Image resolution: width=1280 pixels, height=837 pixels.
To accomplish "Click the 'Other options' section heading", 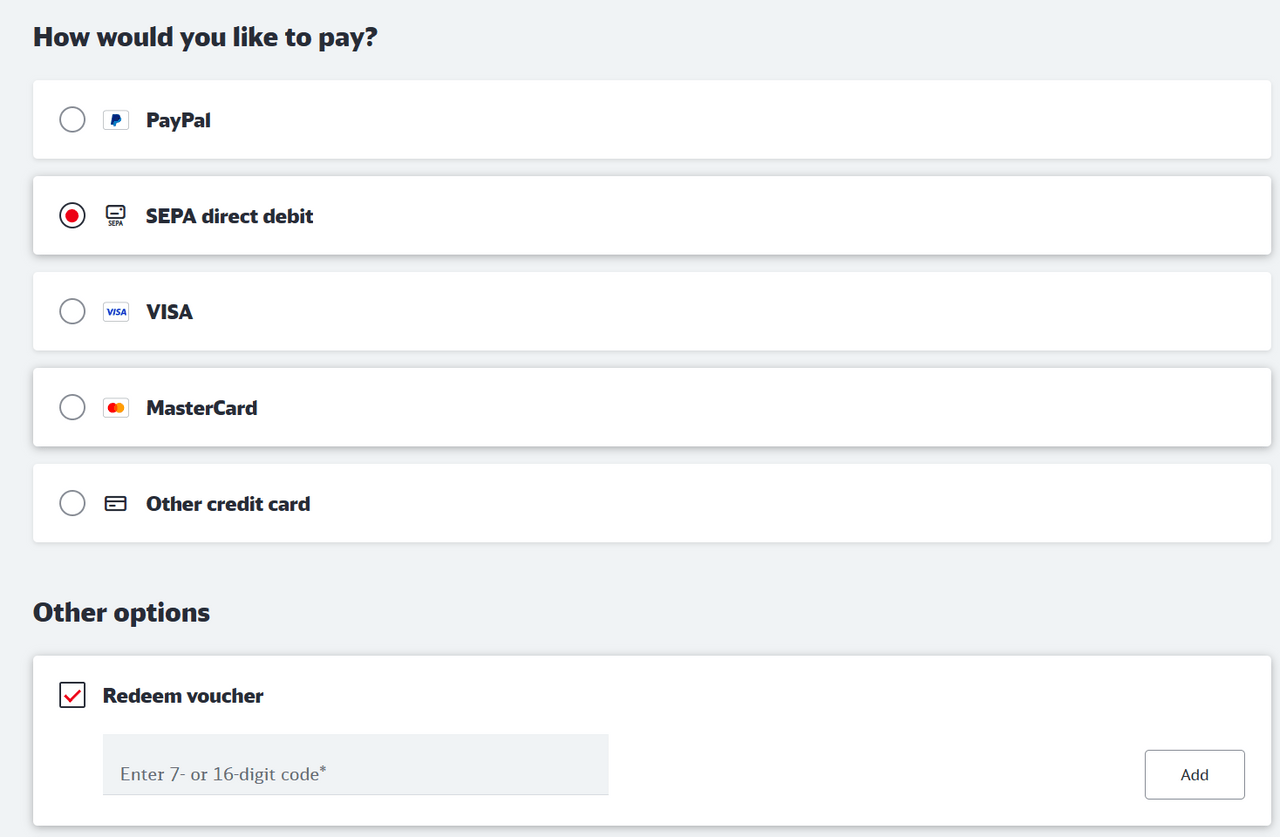I will [x=121, y=612].
